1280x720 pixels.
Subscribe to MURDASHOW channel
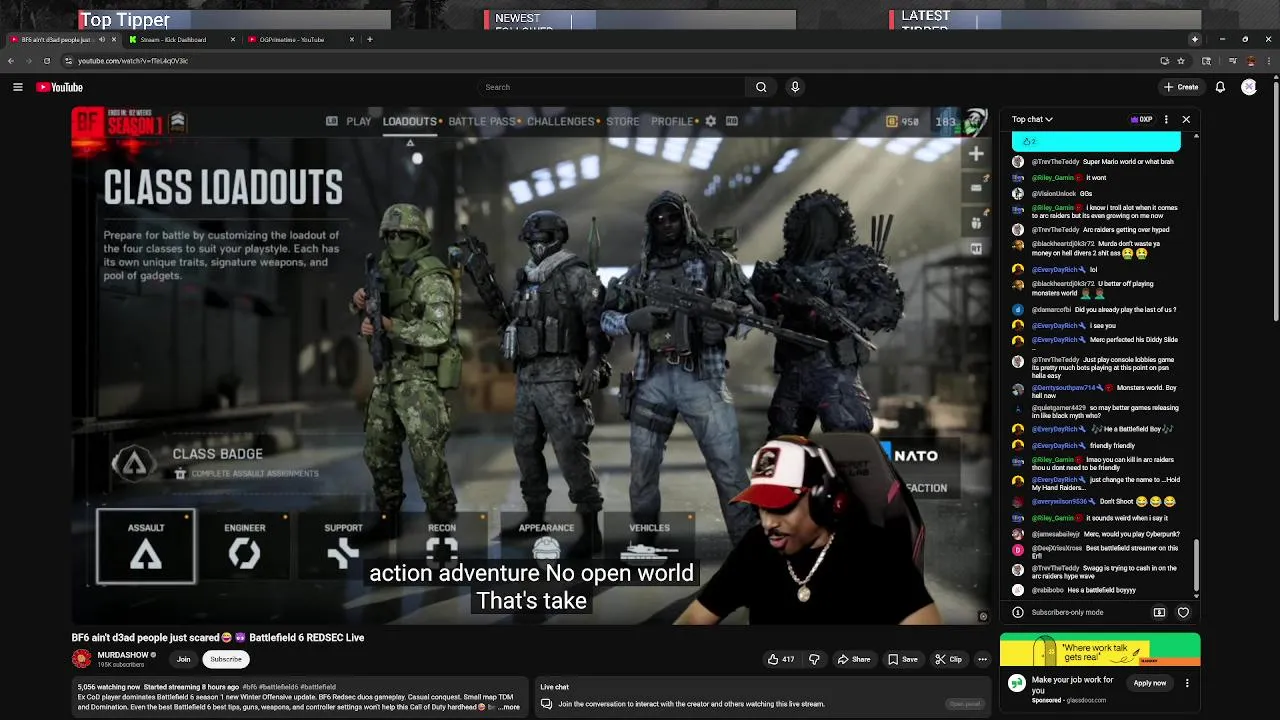click(x=226, y=659)
